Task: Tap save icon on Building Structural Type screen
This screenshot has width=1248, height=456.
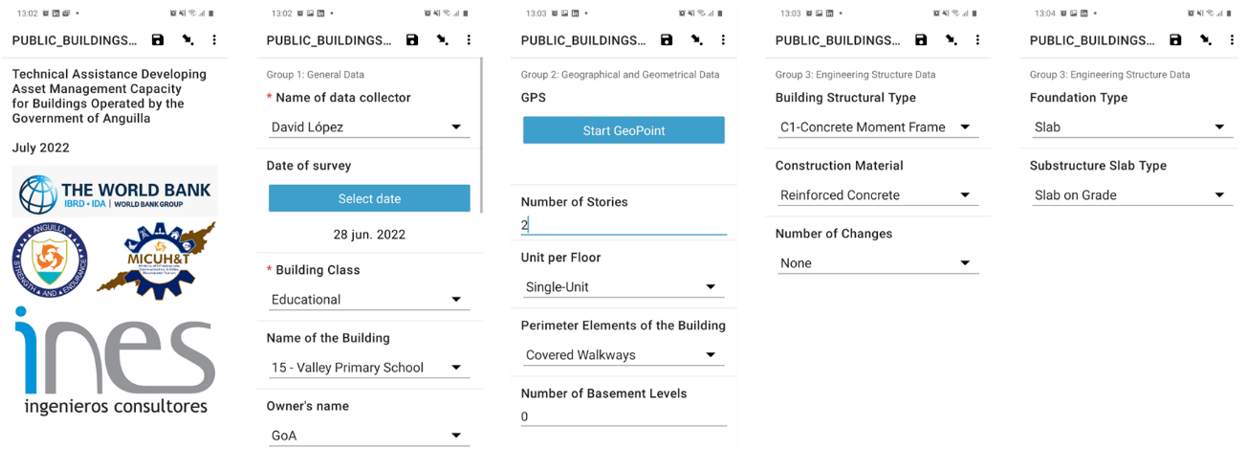Action: pyautogui.click(x=921, y=40)
